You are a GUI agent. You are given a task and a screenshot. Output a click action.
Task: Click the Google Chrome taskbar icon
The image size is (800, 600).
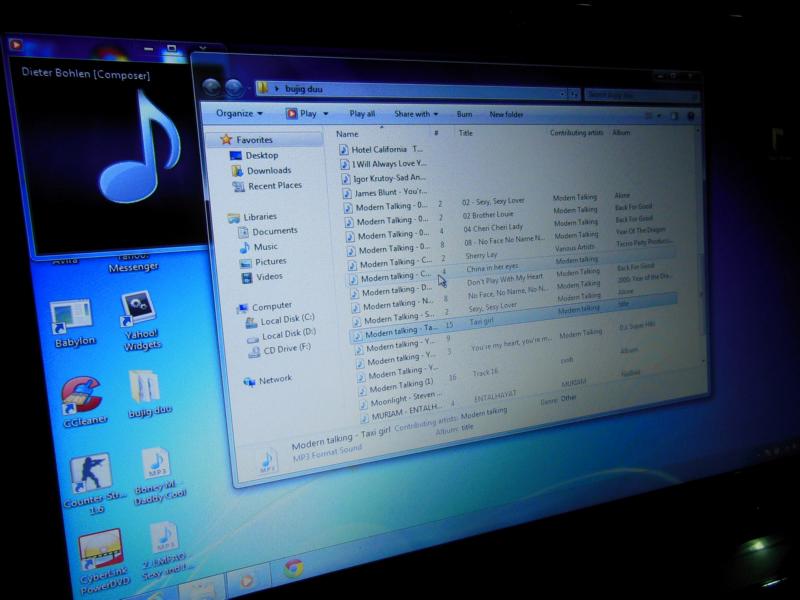tap(293, 567)
